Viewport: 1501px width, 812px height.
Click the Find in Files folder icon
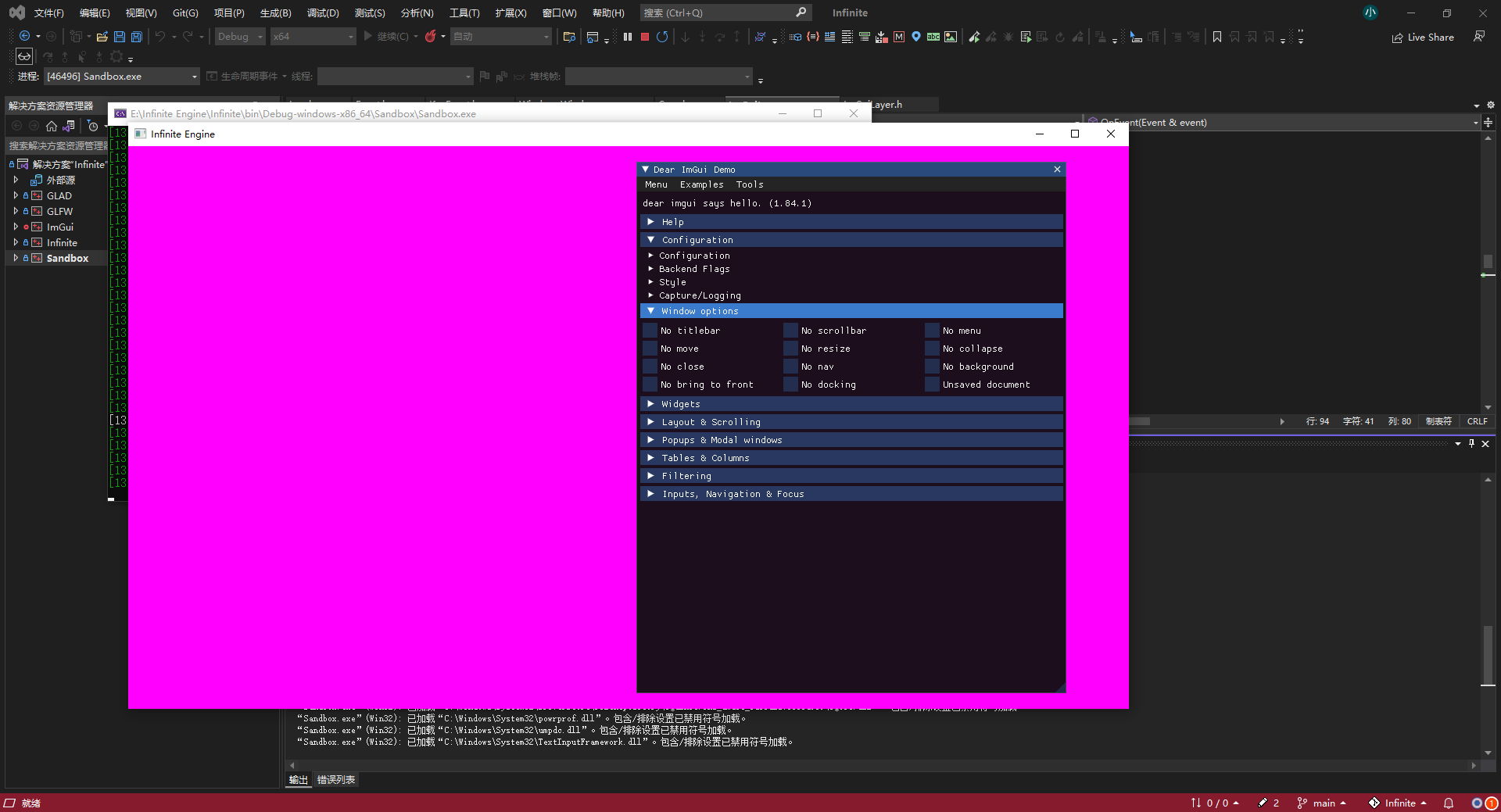[569, 36]
